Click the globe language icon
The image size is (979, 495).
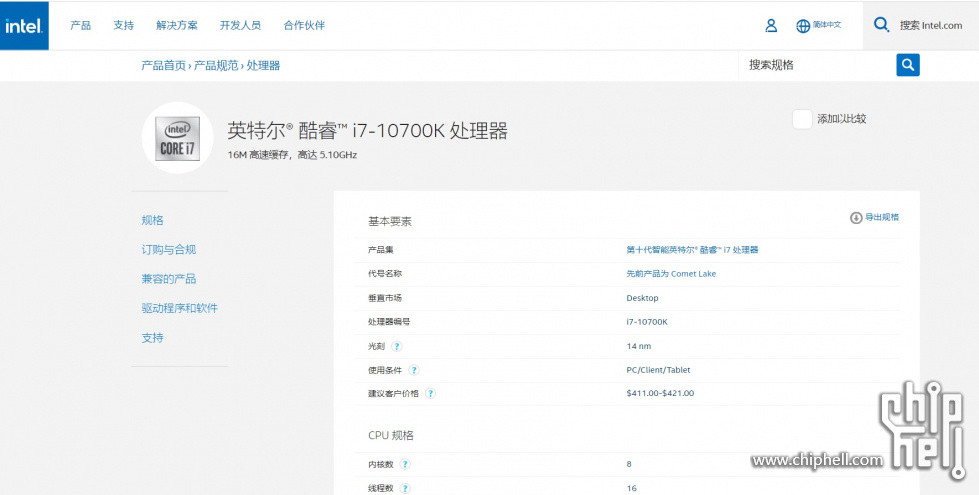803,26
